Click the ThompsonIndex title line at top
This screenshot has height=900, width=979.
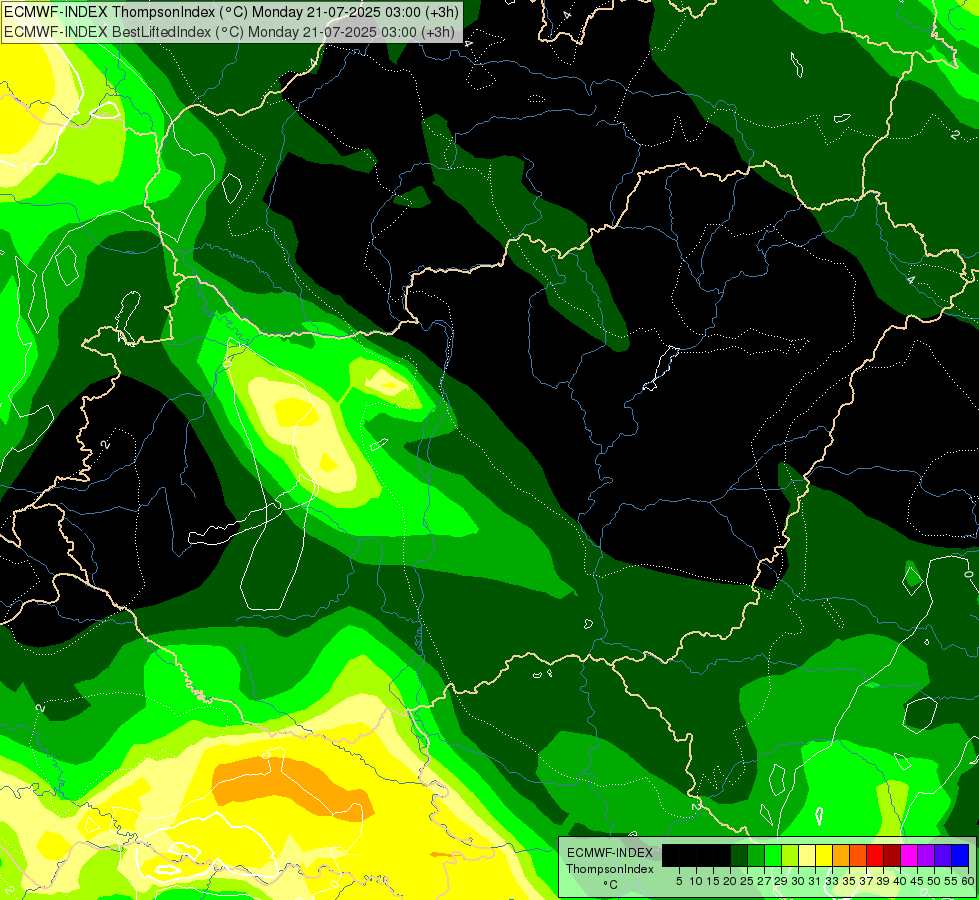pyautogui.click(x=231, y=11)
